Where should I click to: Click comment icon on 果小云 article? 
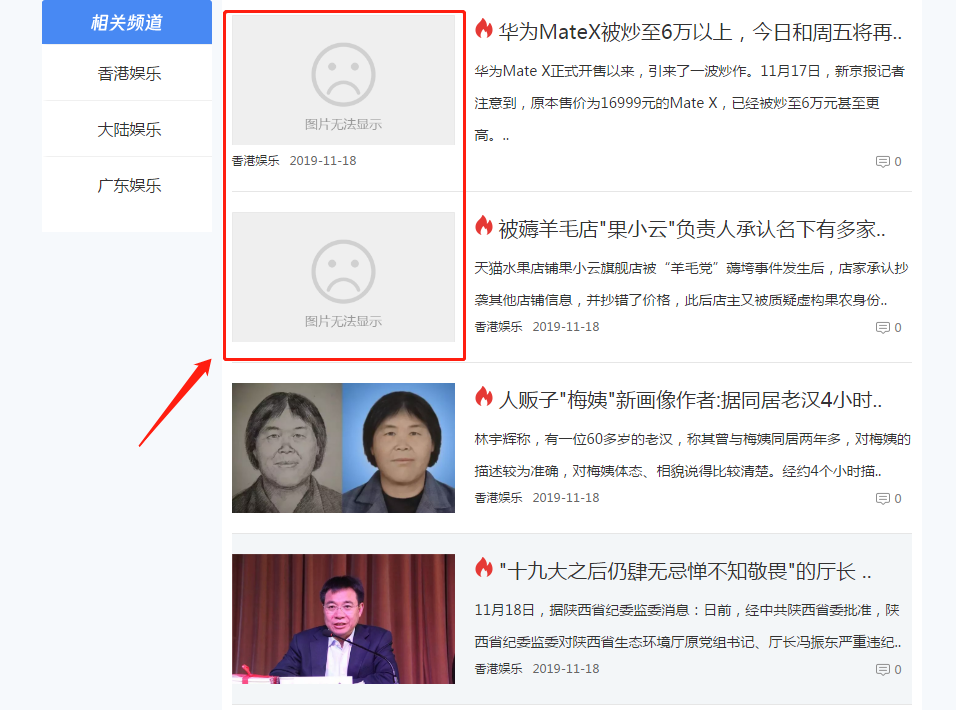(x=882, y=328)
